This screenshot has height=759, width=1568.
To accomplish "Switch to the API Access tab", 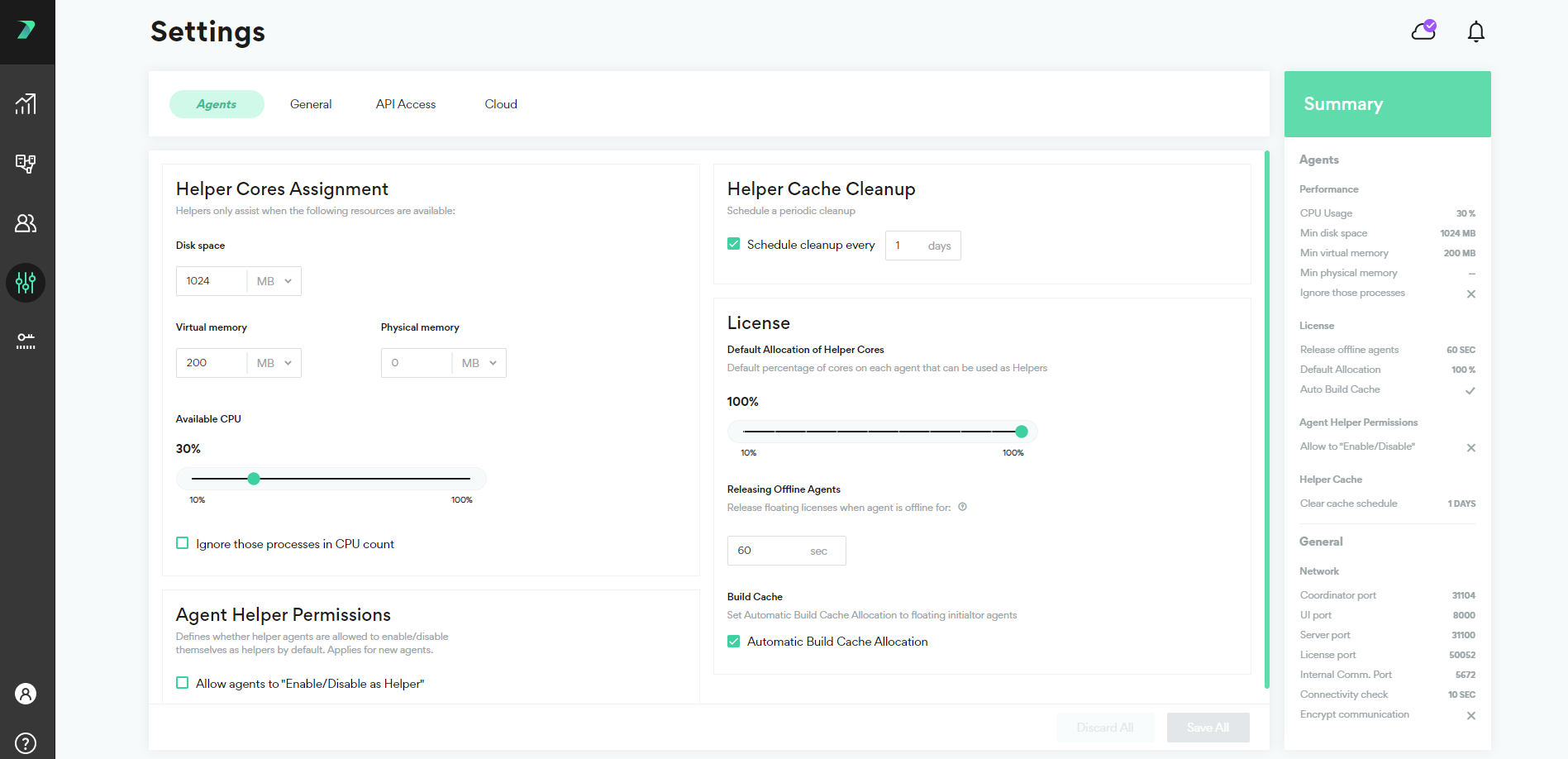I will [406, 104].
